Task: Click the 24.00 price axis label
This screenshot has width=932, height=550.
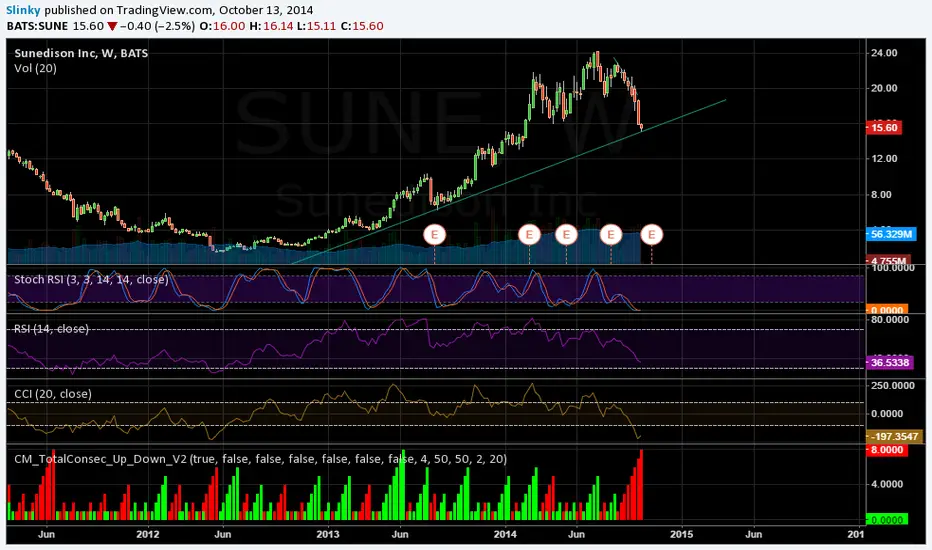Action: click(884, 53)
